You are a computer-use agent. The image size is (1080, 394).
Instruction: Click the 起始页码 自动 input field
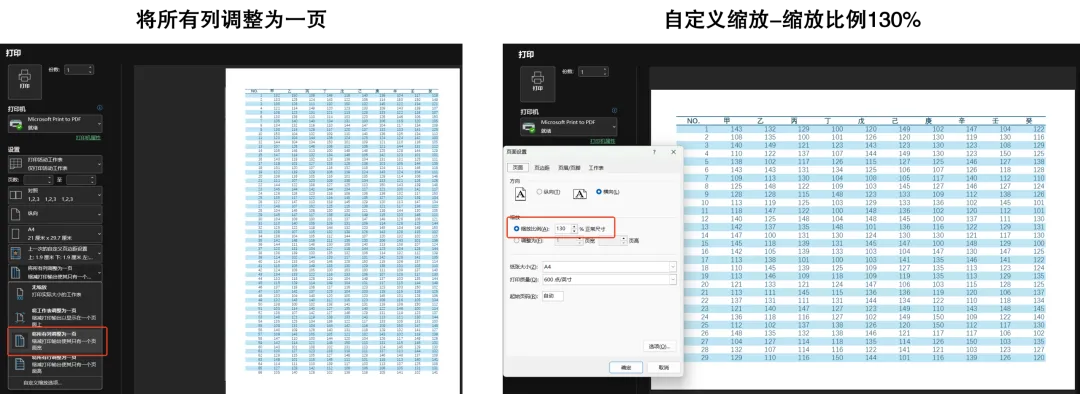552,296
